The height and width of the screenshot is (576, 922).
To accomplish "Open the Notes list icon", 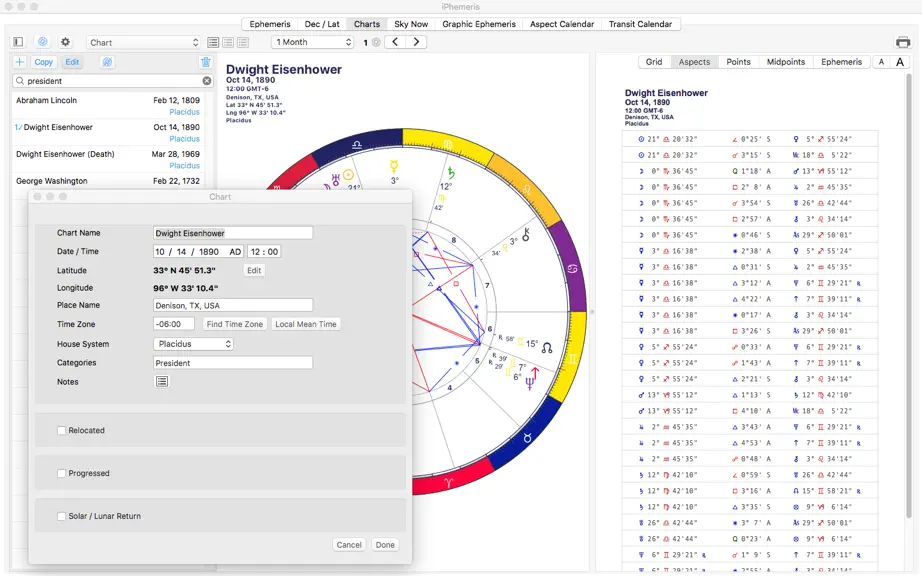I will tap(162, 381).
